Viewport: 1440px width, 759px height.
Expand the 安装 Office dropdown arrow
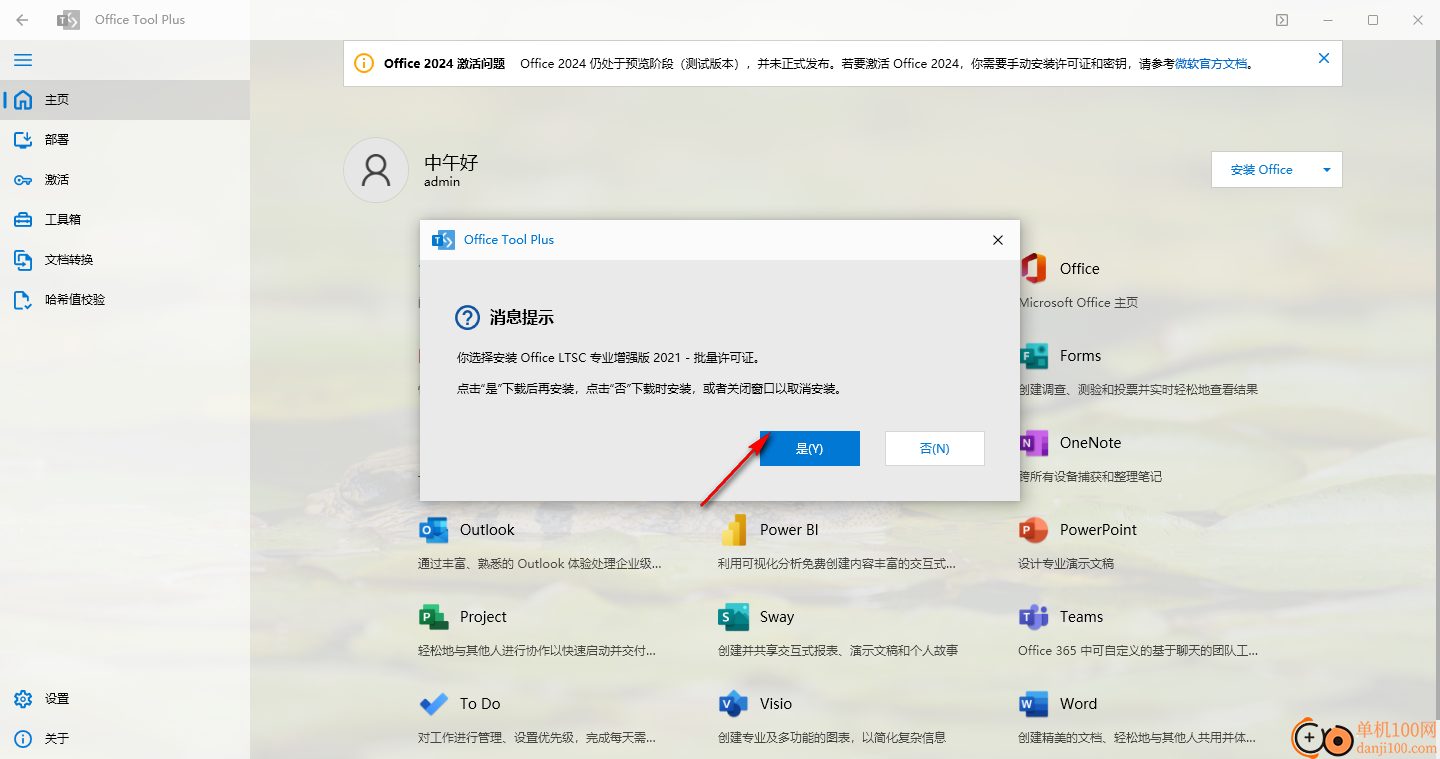click(1327, 170)
